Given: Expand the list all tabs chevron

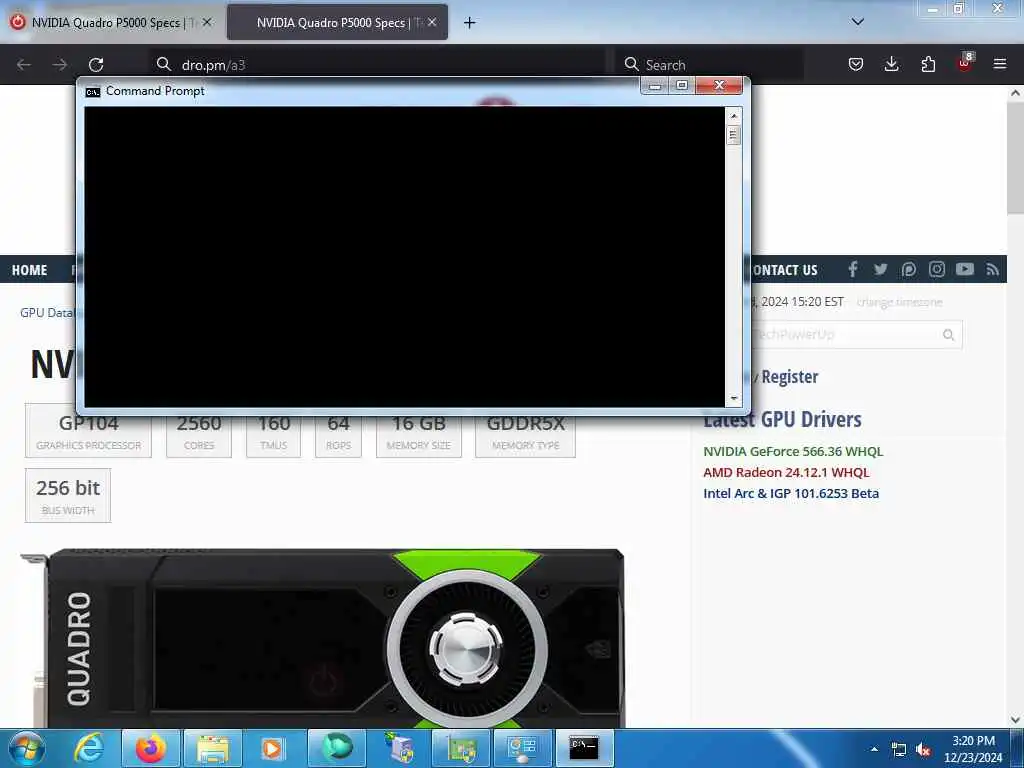Looking at the screenshot, I should coord(857,22).
